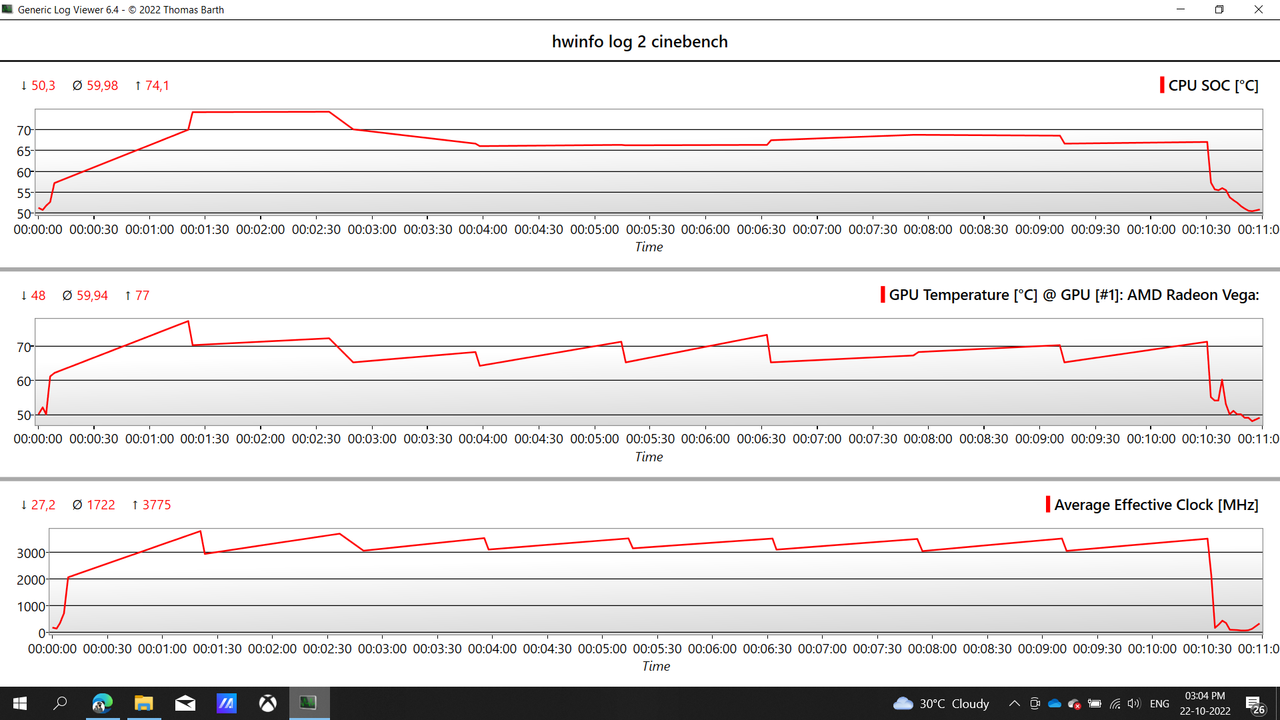Viewport: 1280px width, 720px height.
Task: Open the blue OneDrive tray icon
Action: (1054, 704)
